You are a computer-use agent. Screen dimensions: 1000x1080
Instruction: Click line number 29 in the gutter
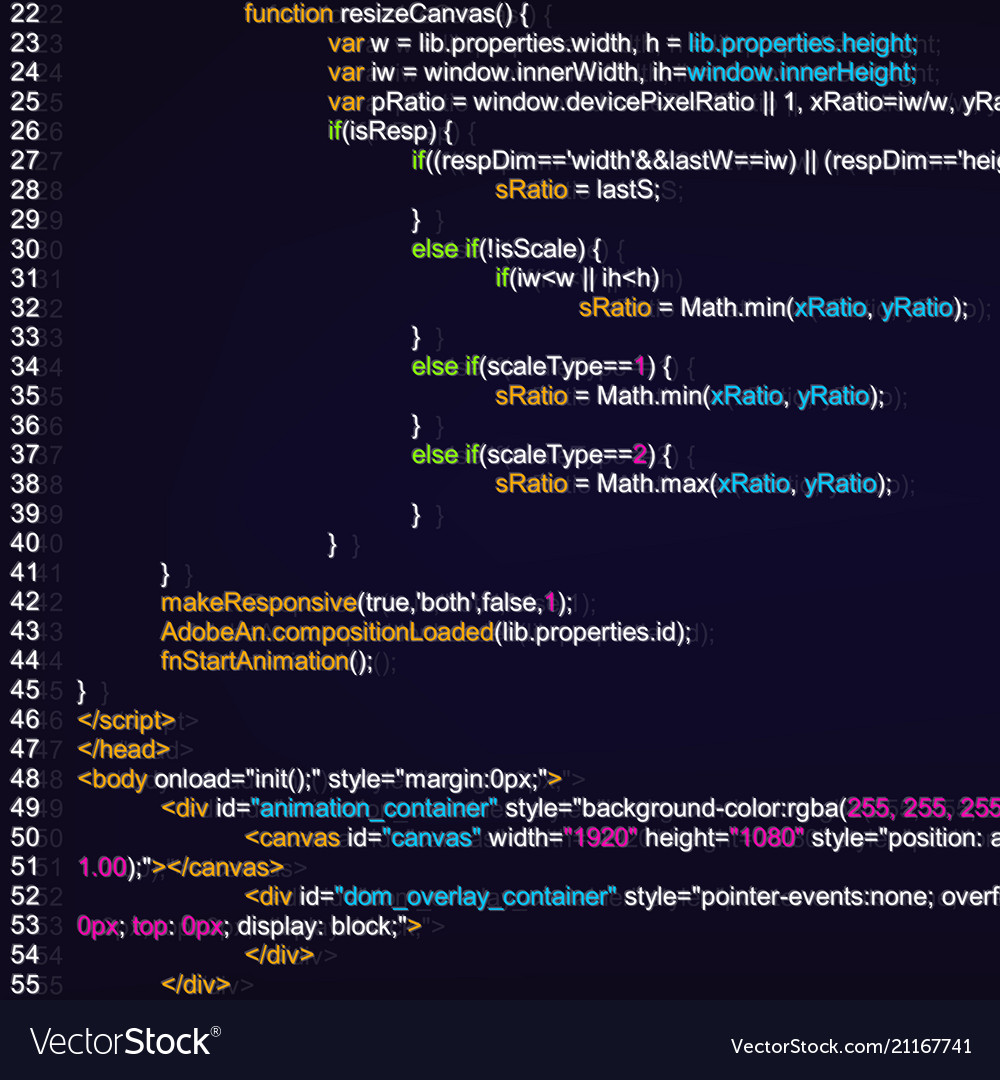[x=25, y=220]
